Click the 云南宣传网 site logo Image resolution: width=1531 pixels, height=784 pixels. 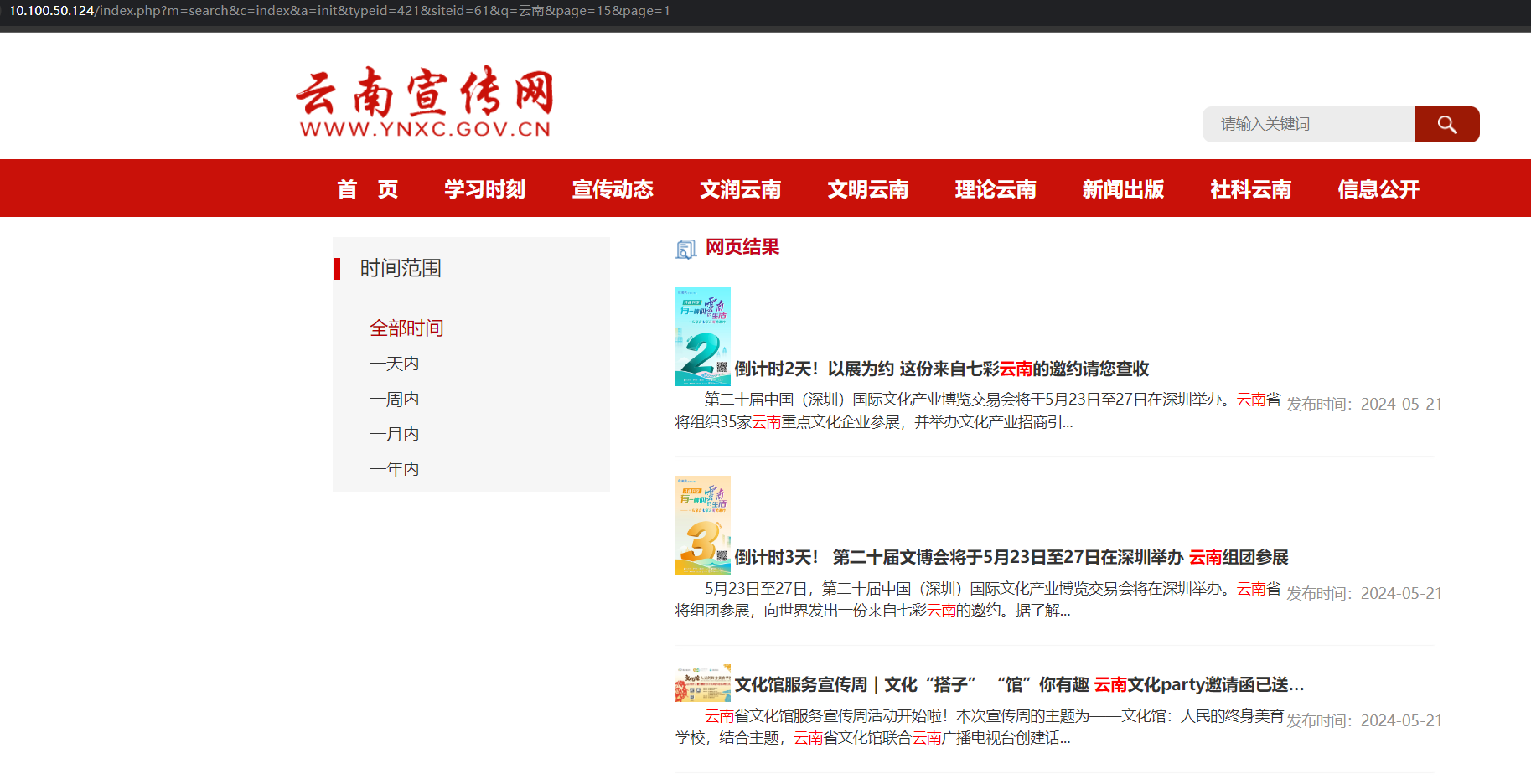coord(425,102)
